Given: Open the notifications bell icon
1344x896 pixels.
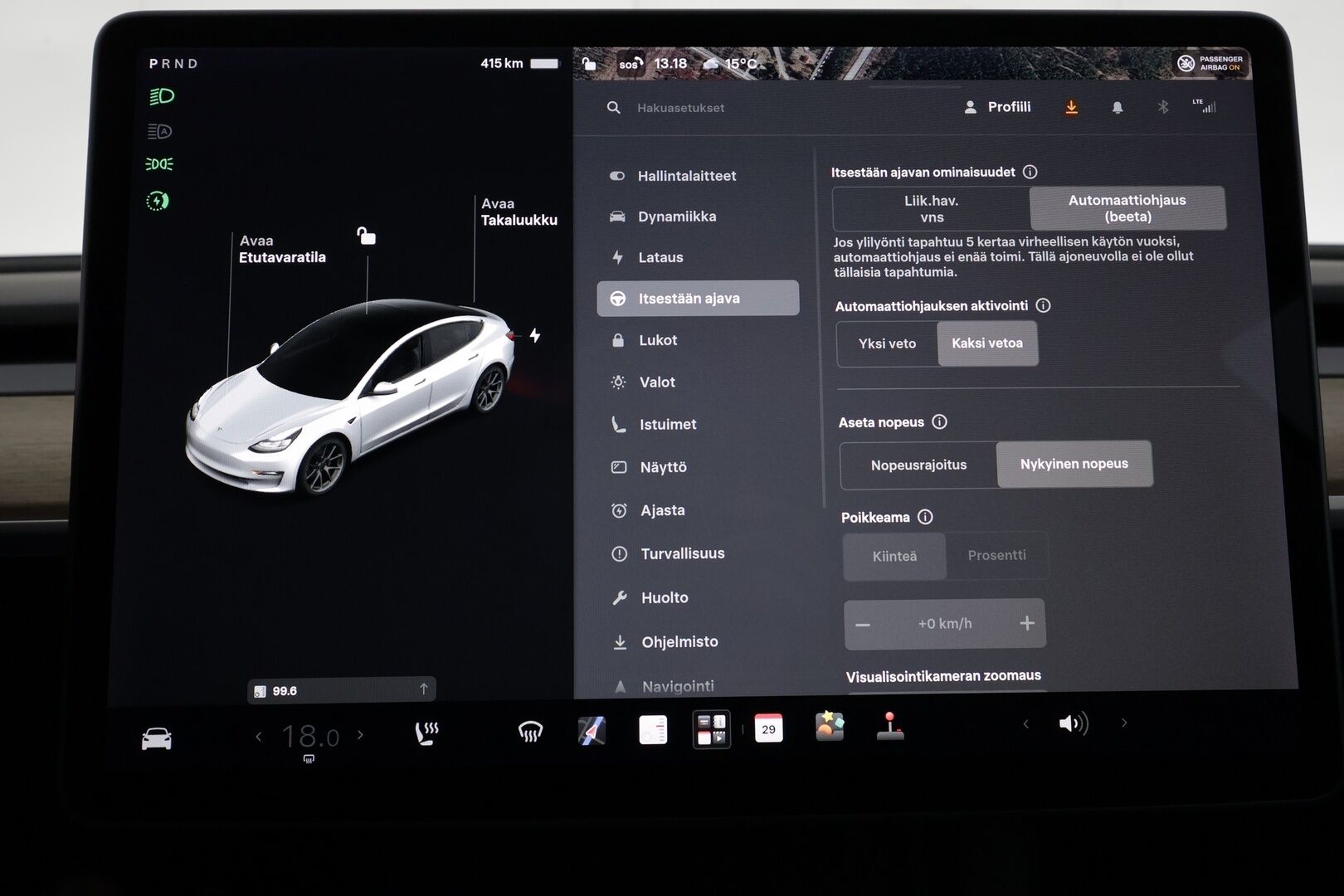Looking at the screenshot, I should coord(1118,108).
